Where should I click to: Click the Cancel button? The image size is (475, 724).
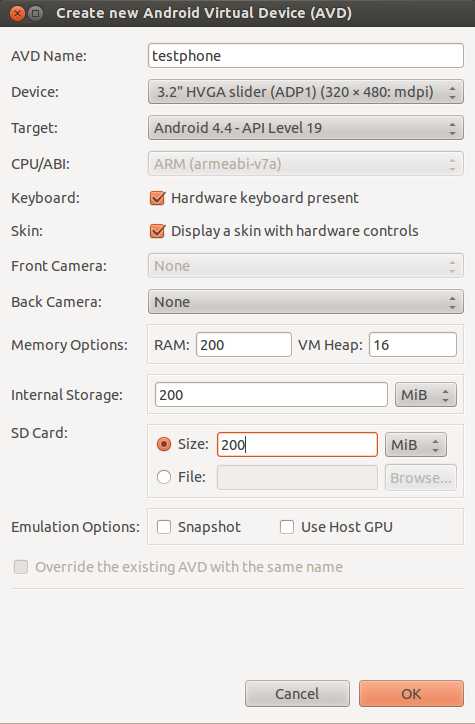(297, 694)
